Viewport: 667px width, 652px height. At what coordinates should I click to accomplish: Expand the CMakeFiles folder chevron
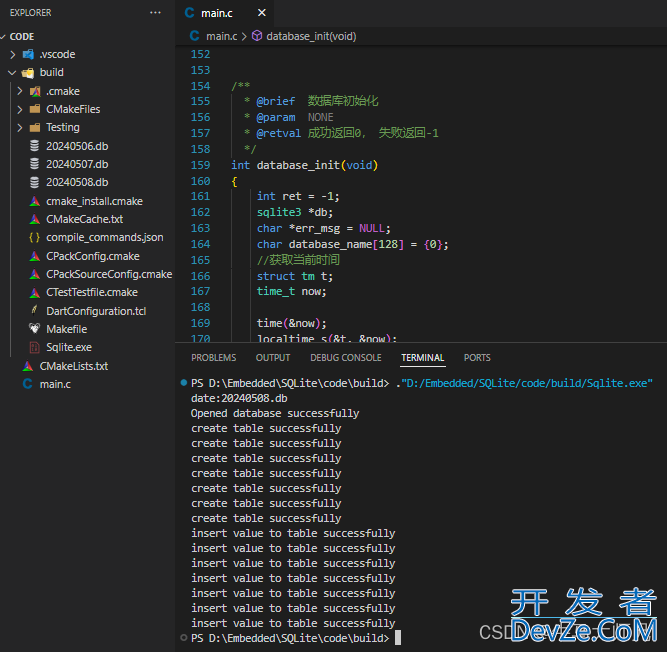[20, 109]
